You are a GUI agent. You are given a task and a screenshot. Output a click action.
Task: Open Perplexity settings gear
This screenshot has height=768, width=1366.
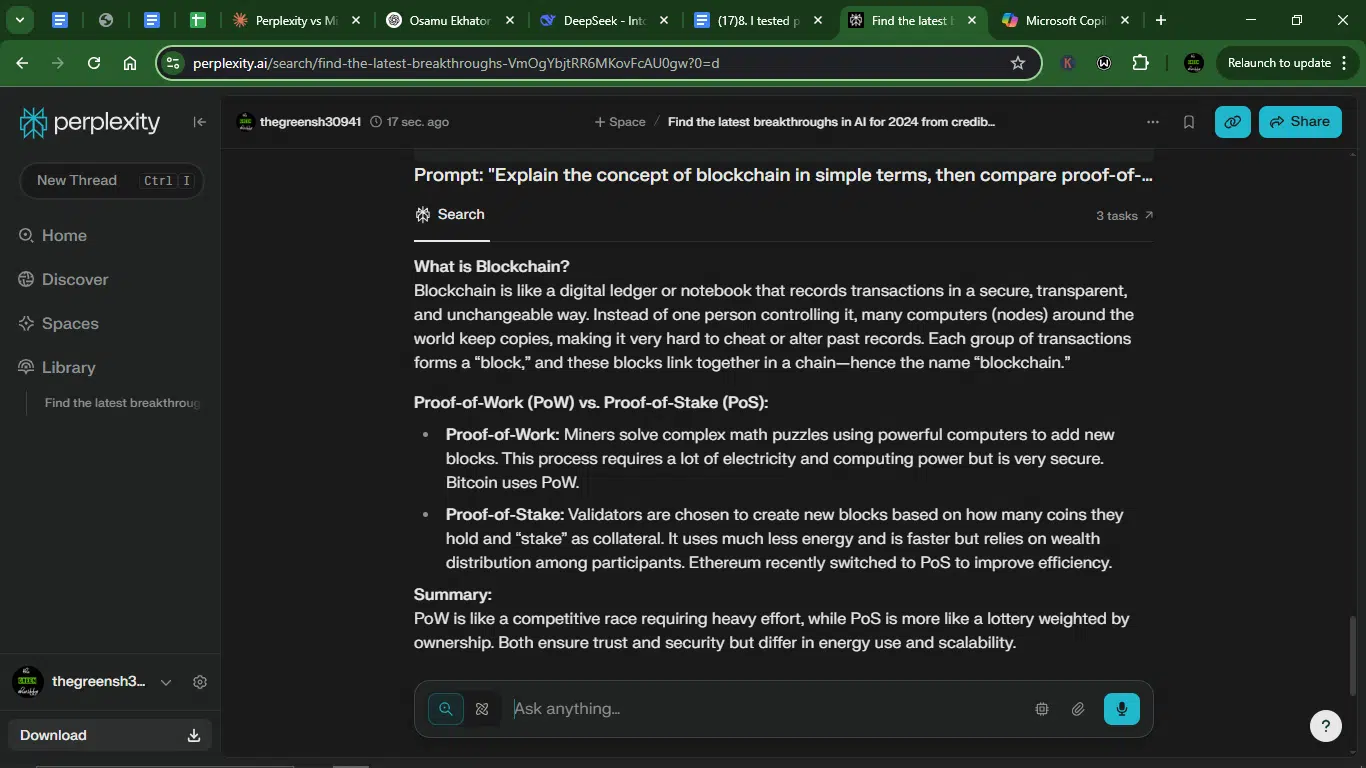pos(200,682)
